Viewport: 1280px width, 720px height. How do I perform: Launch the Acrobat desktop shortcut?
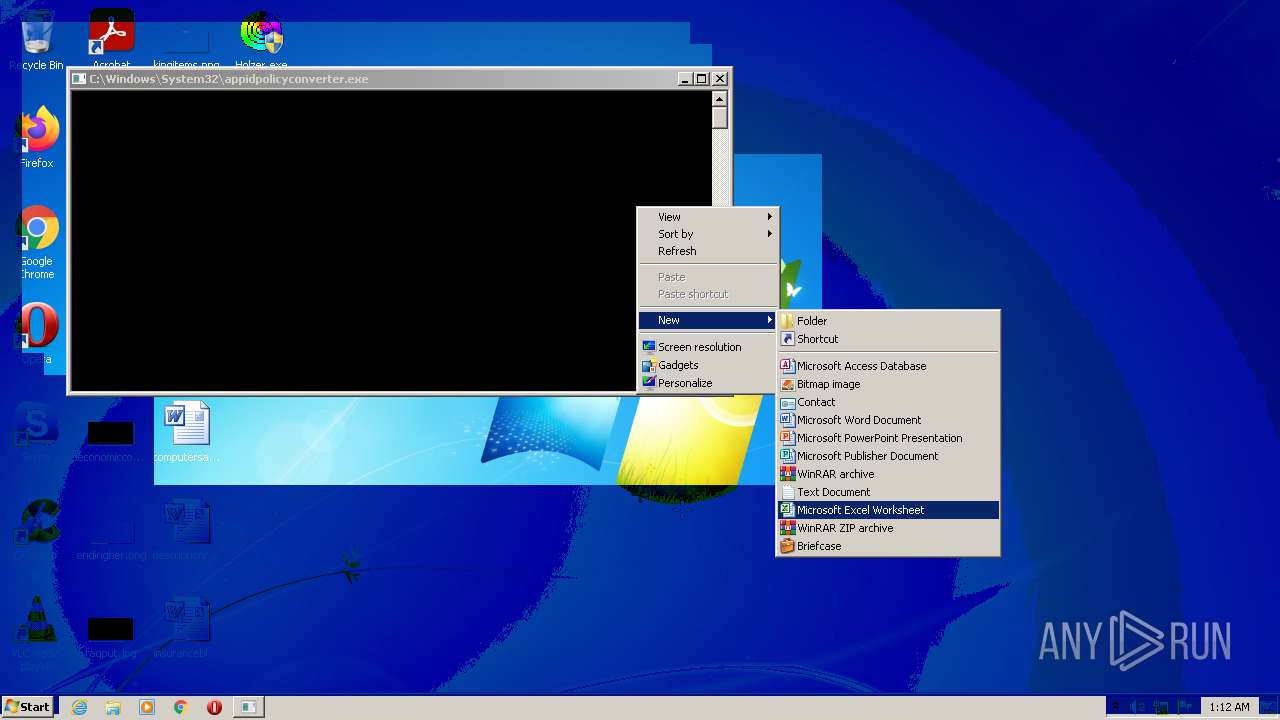click(x=111, y=40)
